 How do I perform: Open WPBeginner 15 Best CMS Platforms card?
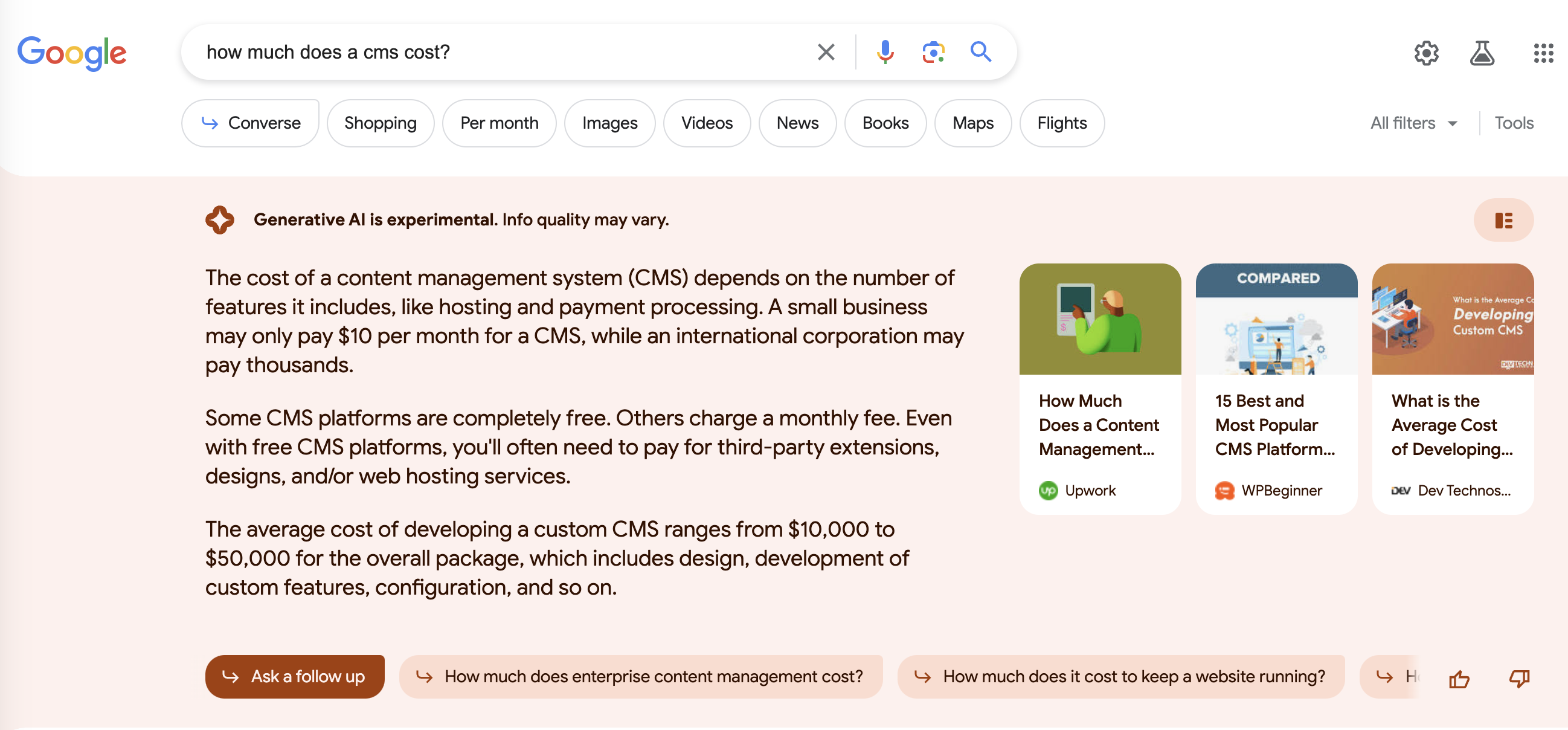[x=1276, y=389]
